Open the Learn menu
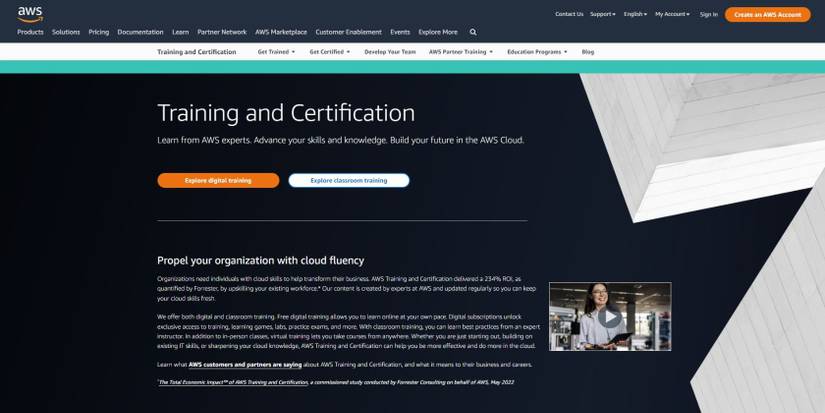The height and width of the screenshot is (413, 825). tap(180, 32)
